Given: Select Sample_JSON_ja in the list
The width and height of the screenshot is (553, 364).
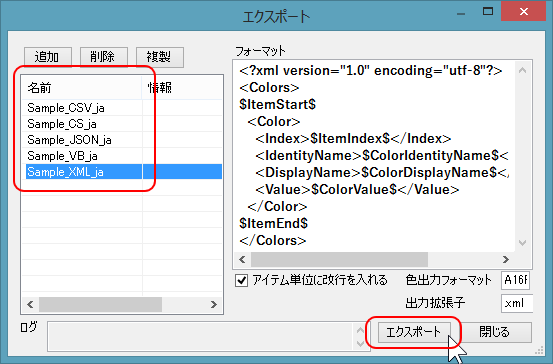Looking at the screenshot, I should (x=122, y=140).
